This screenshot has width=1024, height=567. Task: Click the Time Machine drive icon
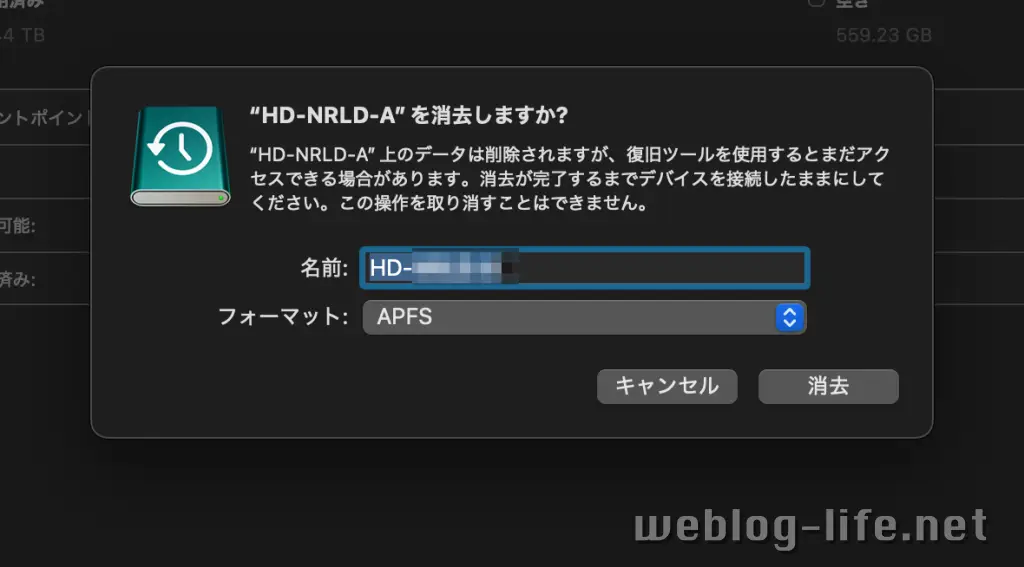click(x=180, y=157)
